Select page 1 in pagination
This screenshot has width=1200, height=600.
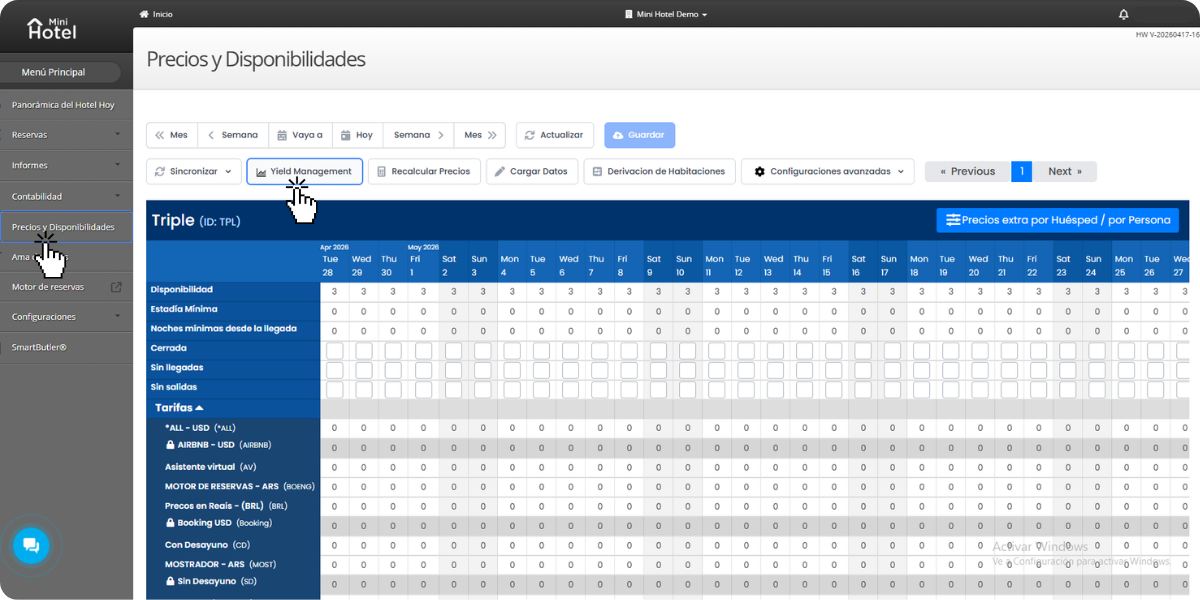tap(1022, 171)
